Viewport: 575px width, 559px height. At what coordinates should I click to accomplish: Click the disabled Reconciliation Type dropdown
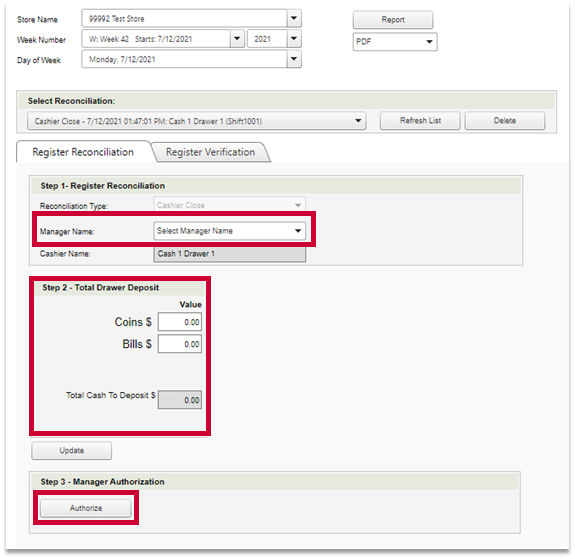[230, 205]
